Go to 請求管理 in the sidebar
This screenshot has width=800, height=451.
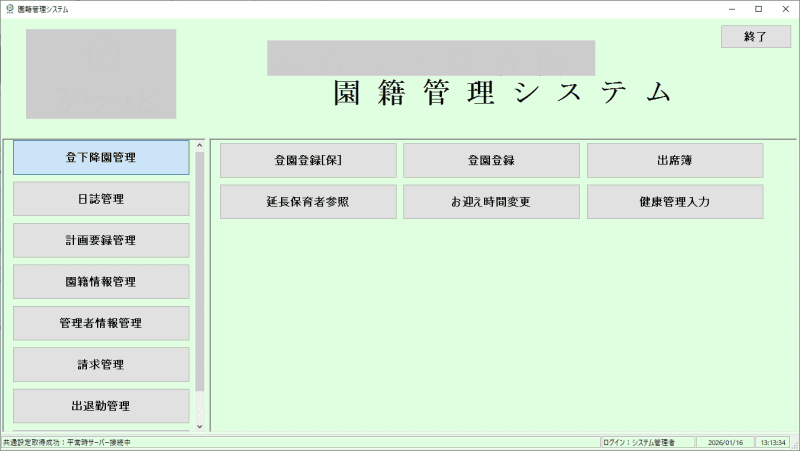coord(101,364)
